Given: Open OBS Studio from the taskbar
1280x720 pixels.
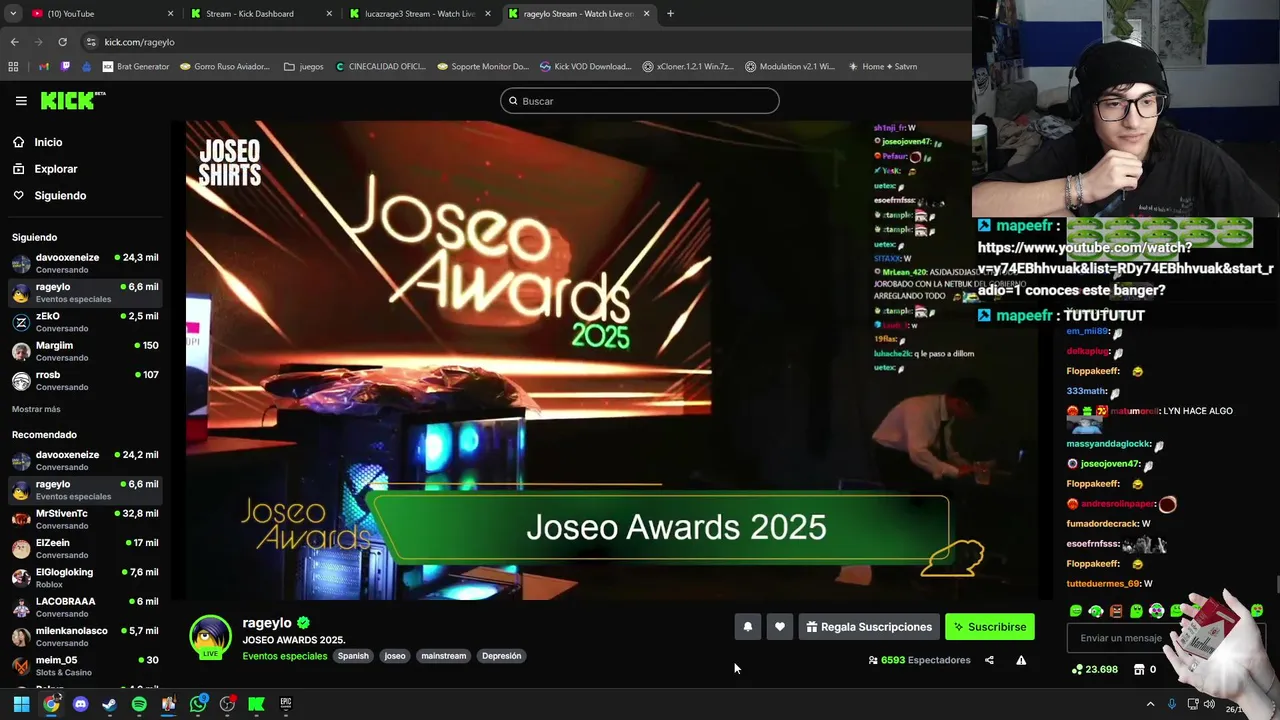Looking at the screenshot, I should pyautogui.click(x=227, y=704).
